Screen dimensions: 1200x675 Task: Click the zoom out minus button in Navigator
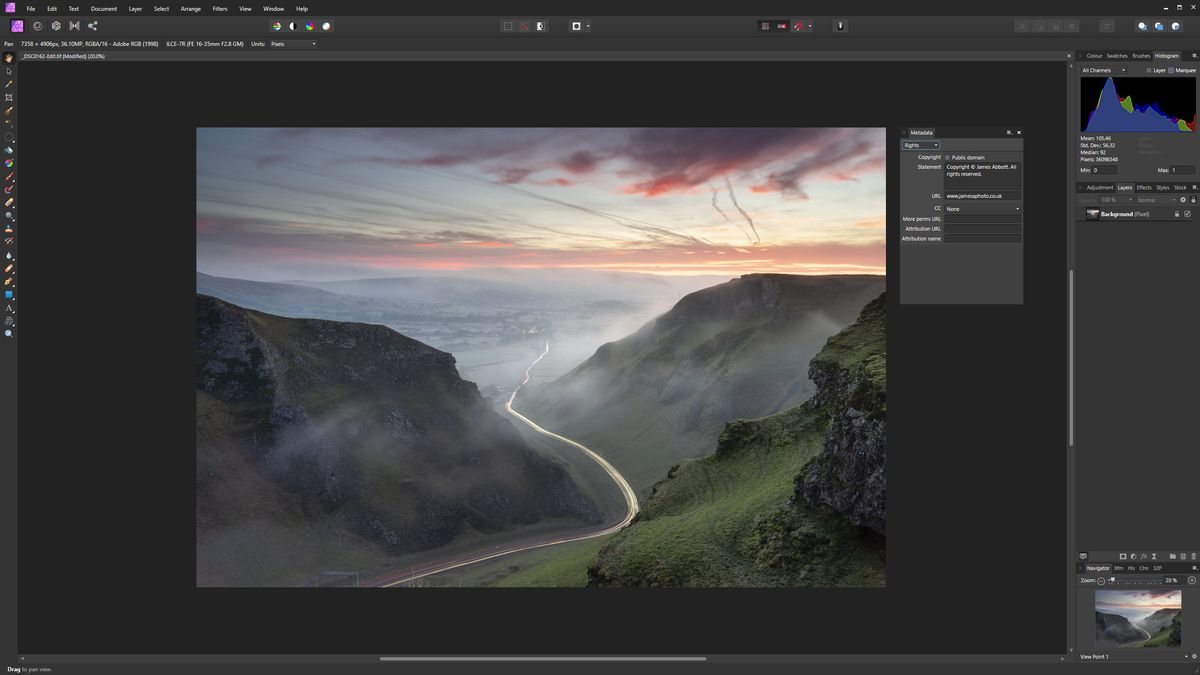pyautogui.click(x=1101, y=580)
